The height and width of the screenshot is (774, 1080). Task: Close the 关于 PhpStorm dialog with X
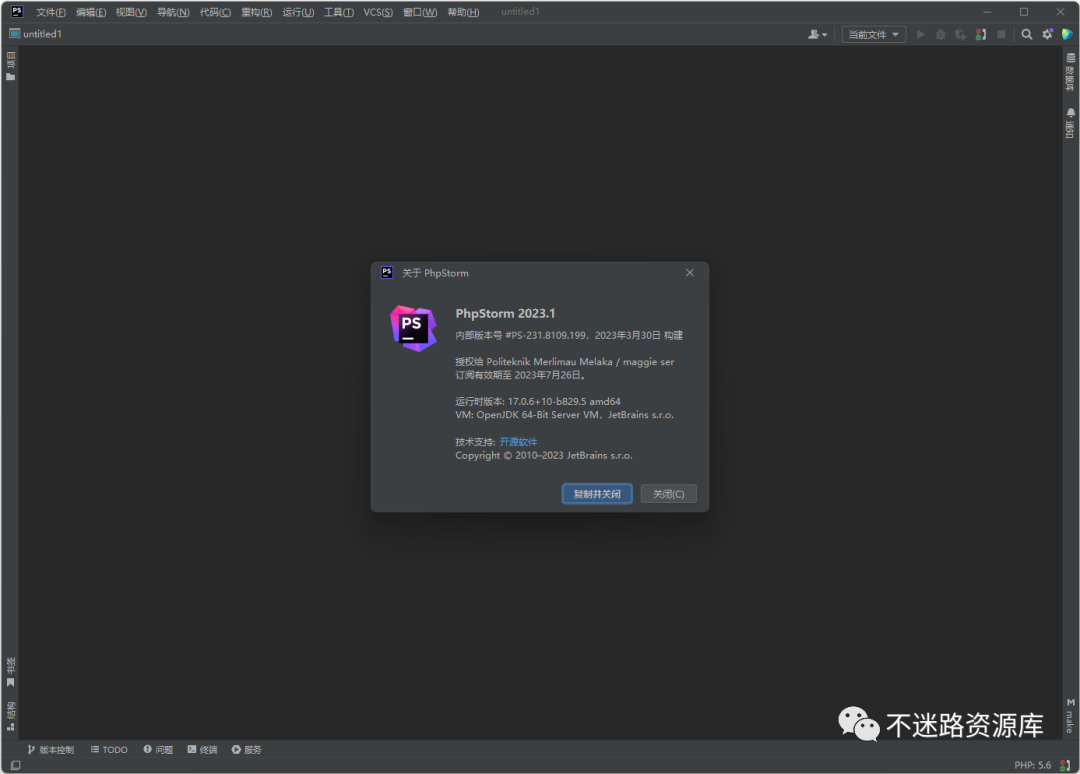[x=689, y=273]
